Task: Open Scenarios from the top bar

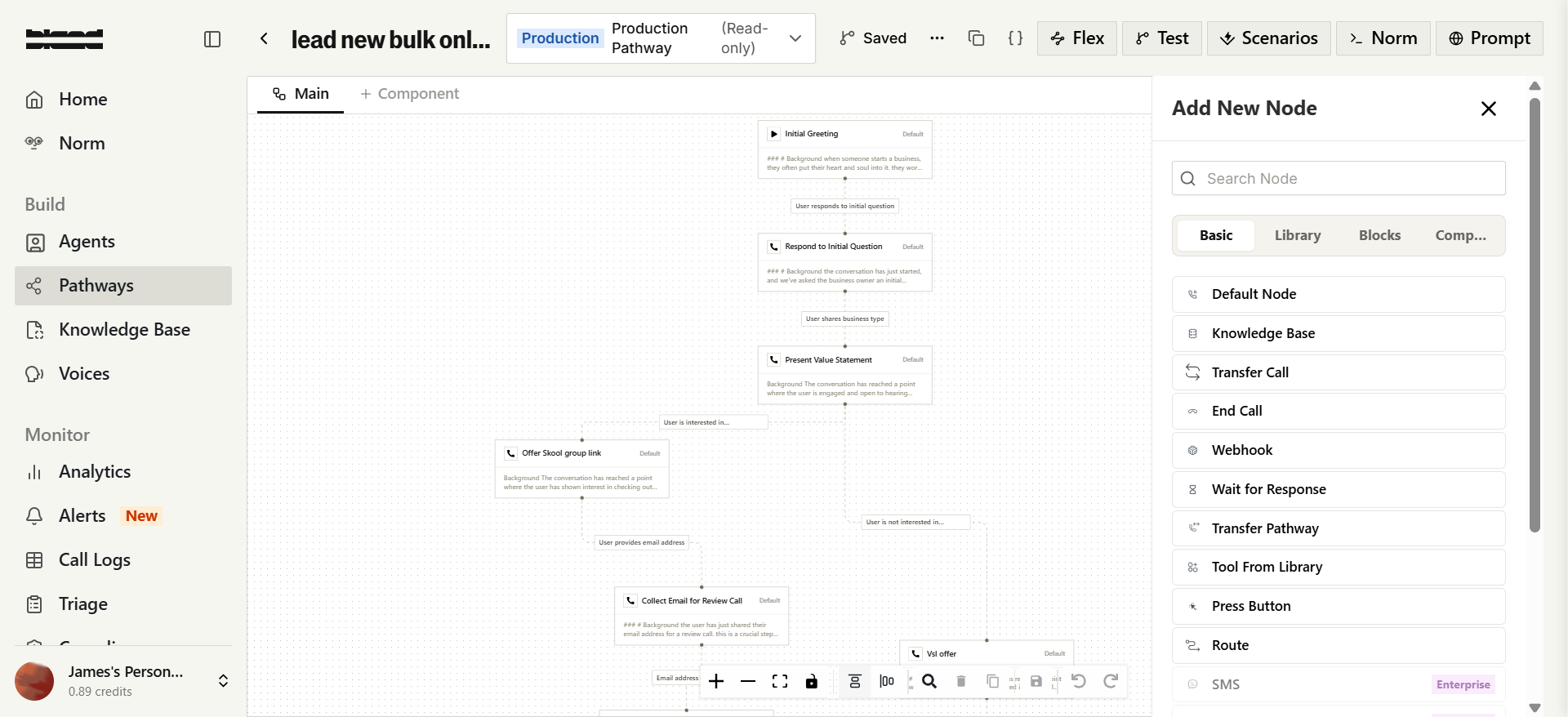Action: (x=1269, y=38)
